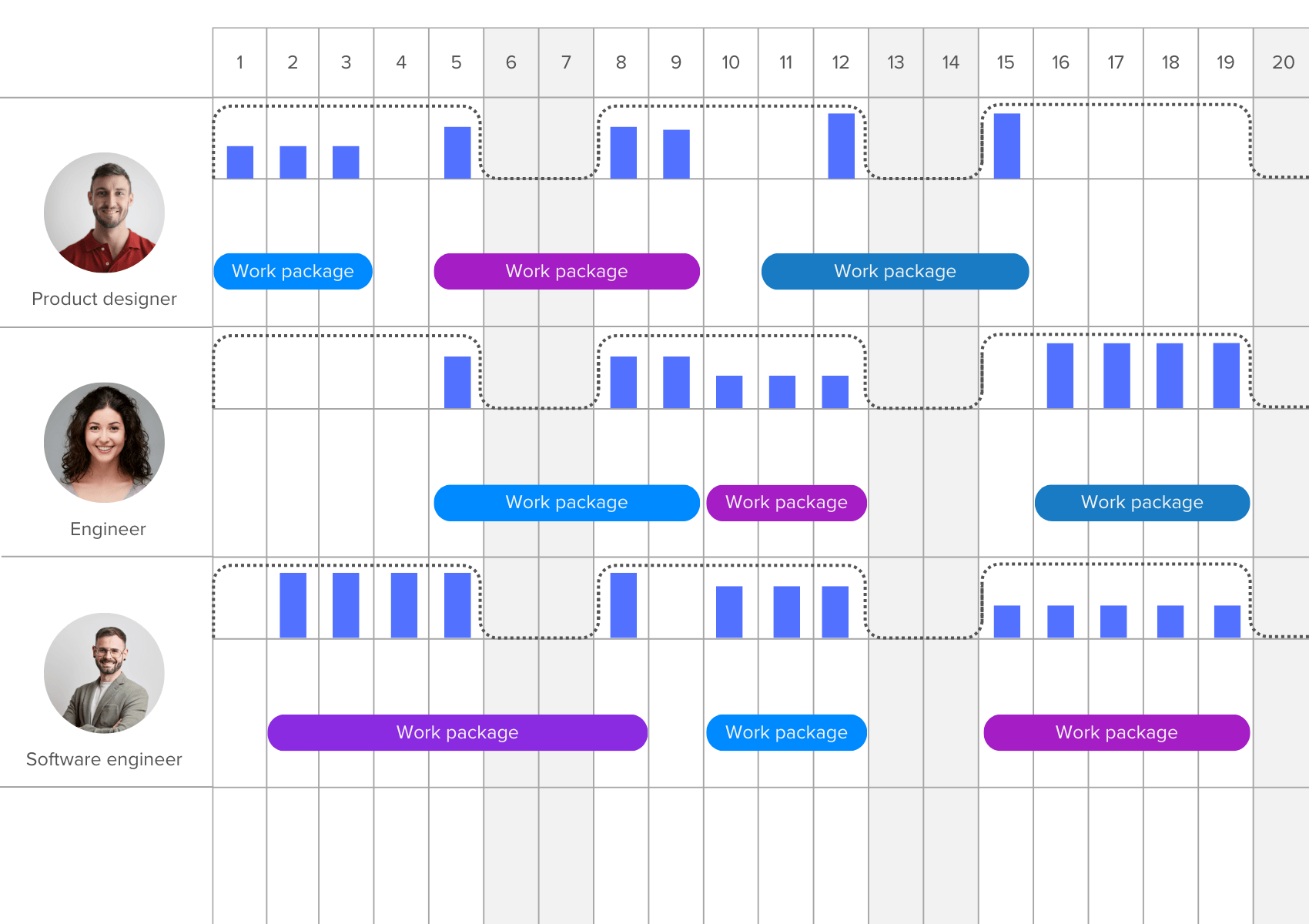Select day 16 column header
This screenshot has height=924, width=1309.
pyautogui.click(x=1060, y=62)
